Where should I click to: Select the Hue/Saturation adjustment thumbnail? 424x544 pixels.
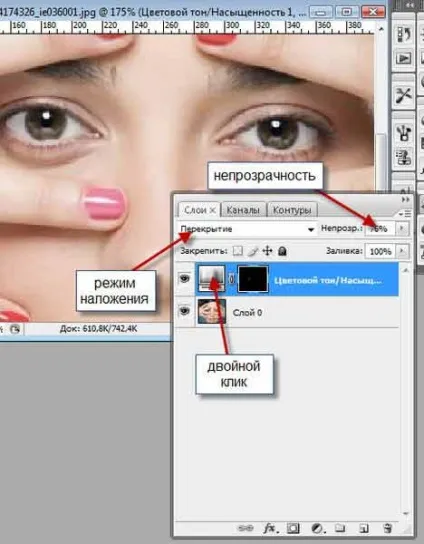tap(211, 278)
